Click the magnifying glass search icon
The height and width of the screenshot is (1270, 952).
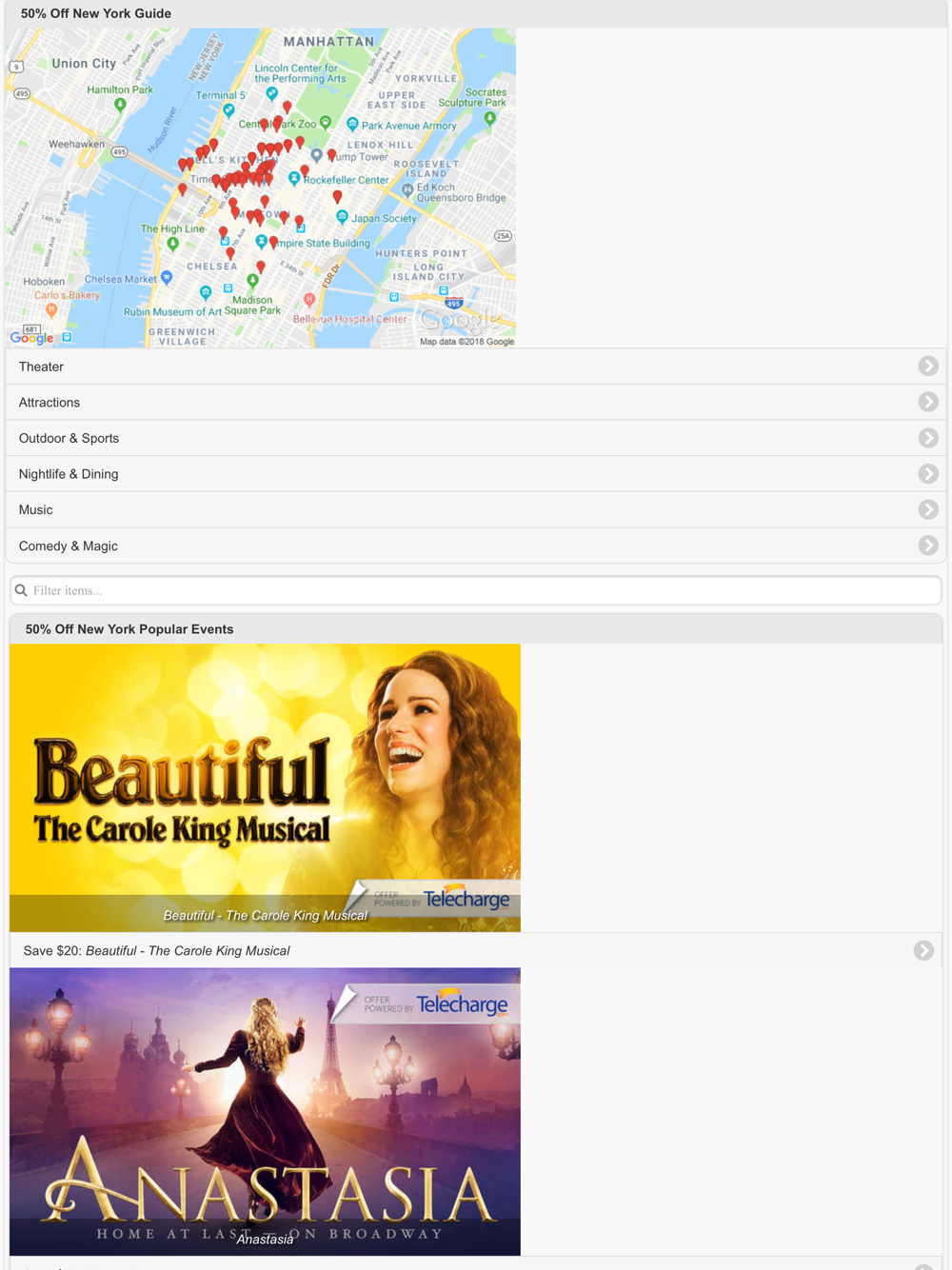pyautogui.click(x=21, y=590)
